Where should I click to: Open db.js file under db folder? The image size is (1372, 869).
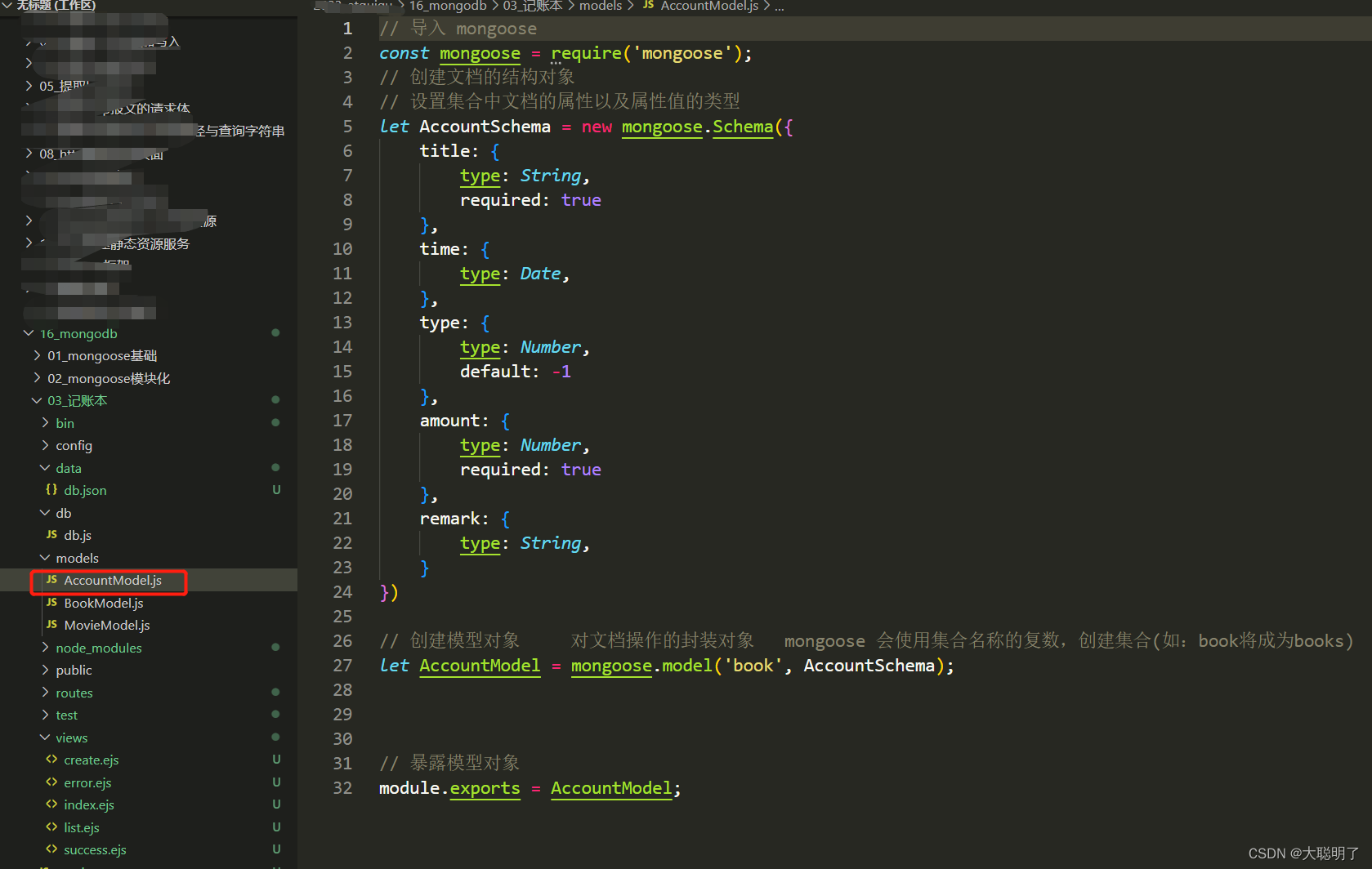tap(78, 536)
